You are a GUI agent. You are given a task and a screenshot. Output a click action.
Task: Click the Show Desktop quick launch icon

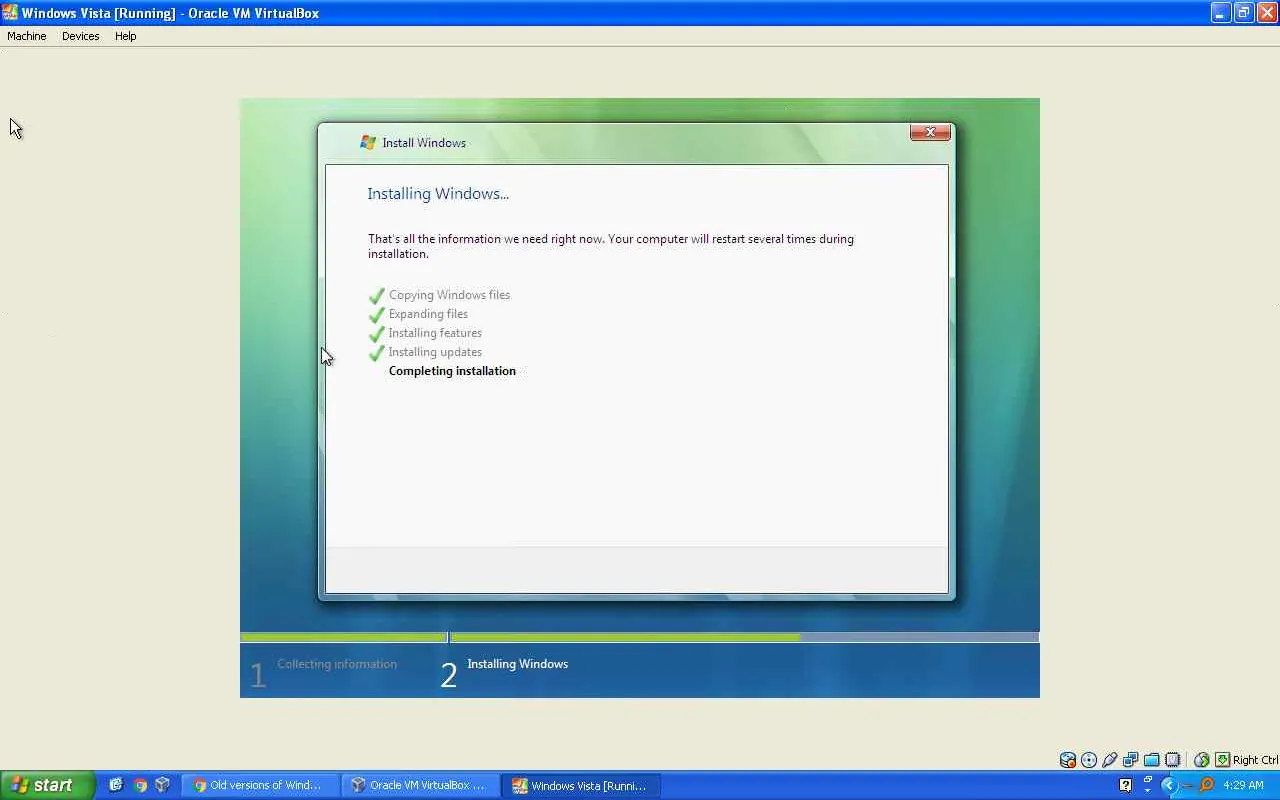click(x=116, y=785)
